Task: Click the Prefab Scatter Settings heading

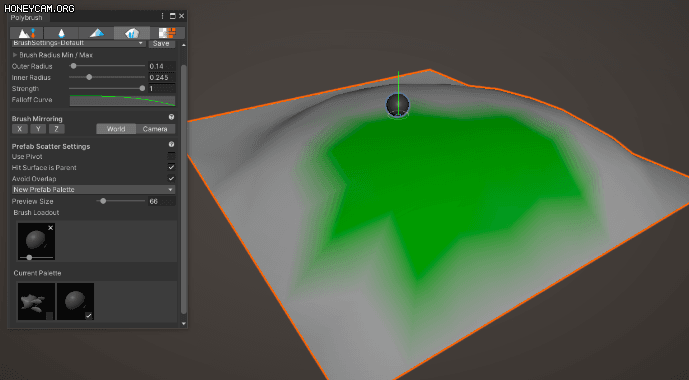Action: (51, 146)
